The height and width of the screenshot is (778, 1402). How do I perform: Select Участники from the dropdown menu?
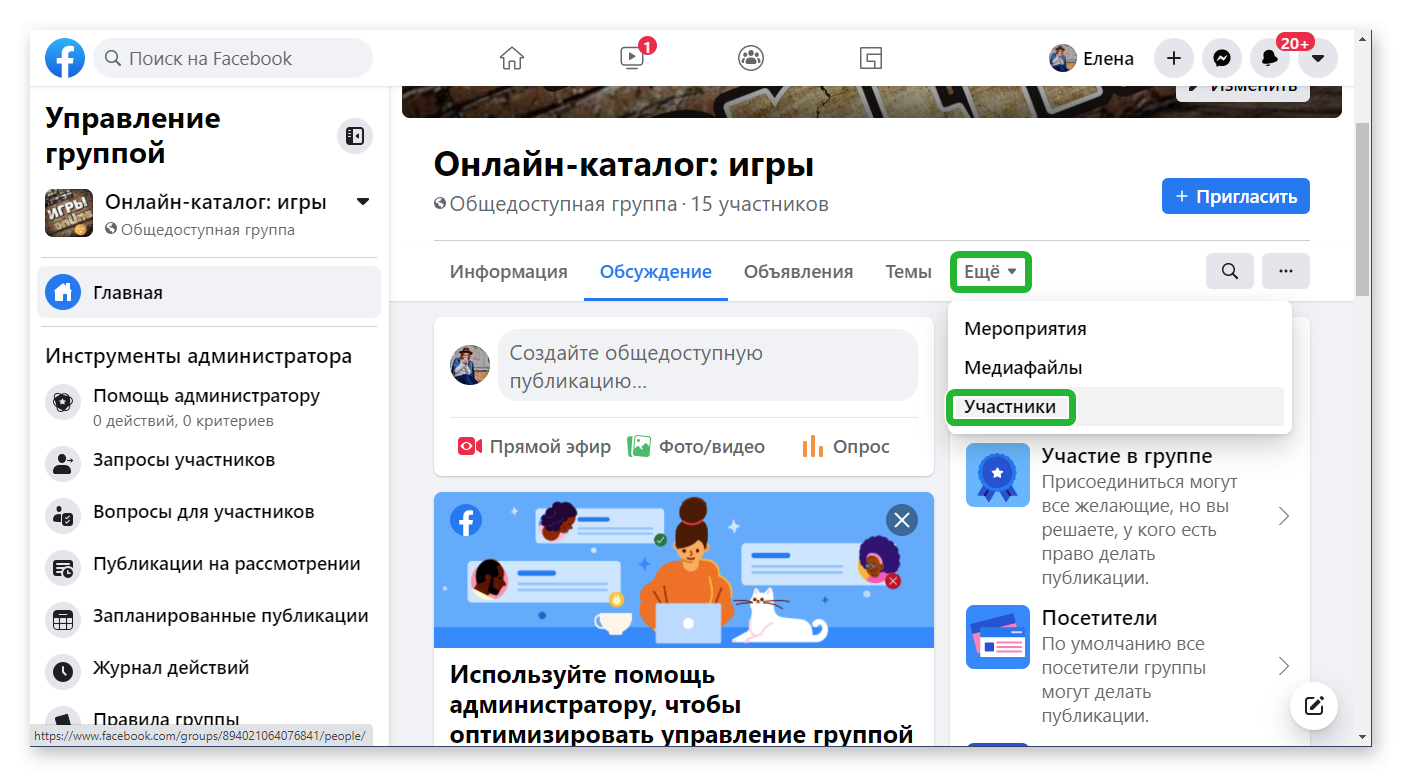coord(1010,407)
